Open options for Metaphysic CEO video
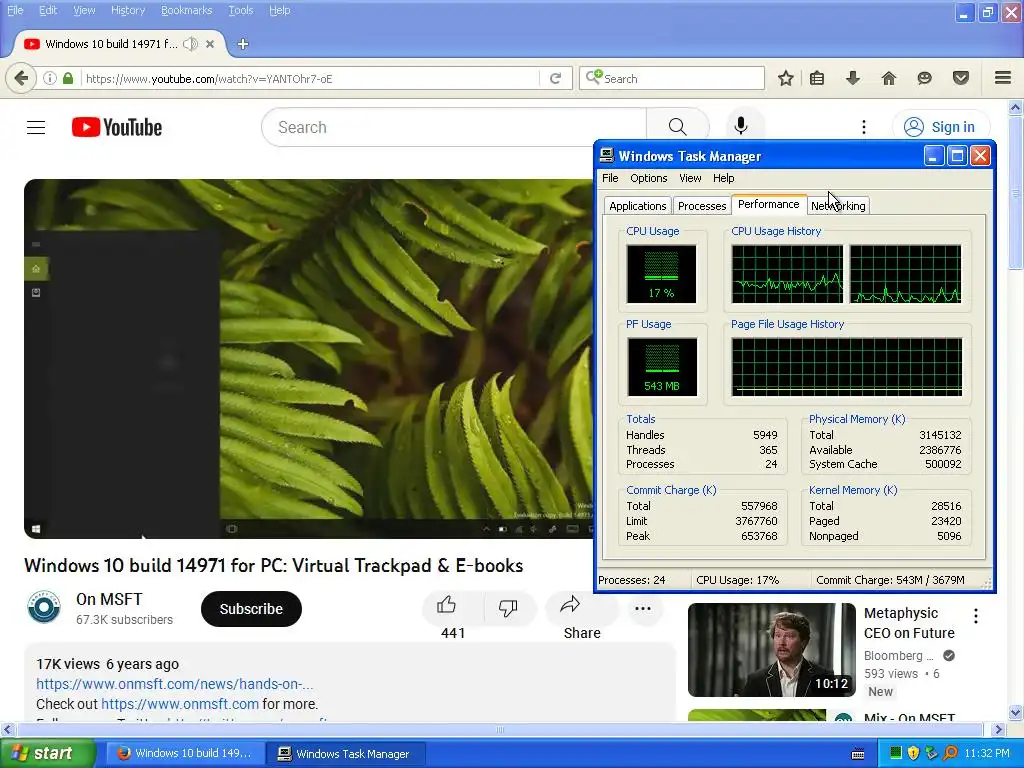This screenshot has width=1024, height=768. [x=976, y=615]
